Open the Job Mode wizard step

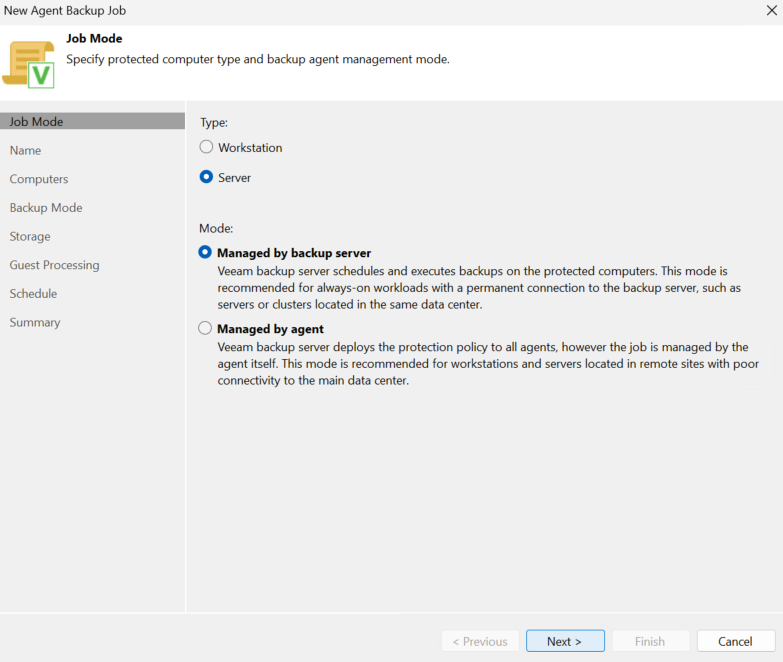click(x=92, y=121)
